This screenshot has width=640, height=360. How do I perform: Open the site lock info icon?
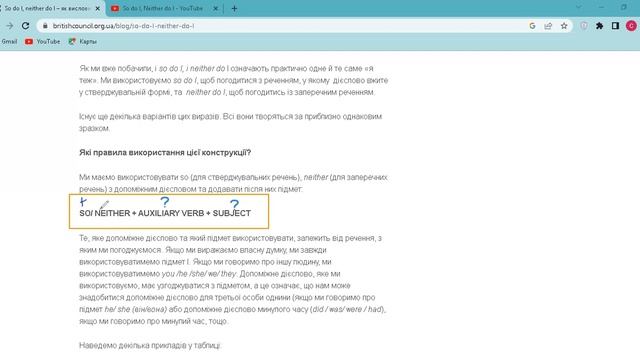pos(45,26)
